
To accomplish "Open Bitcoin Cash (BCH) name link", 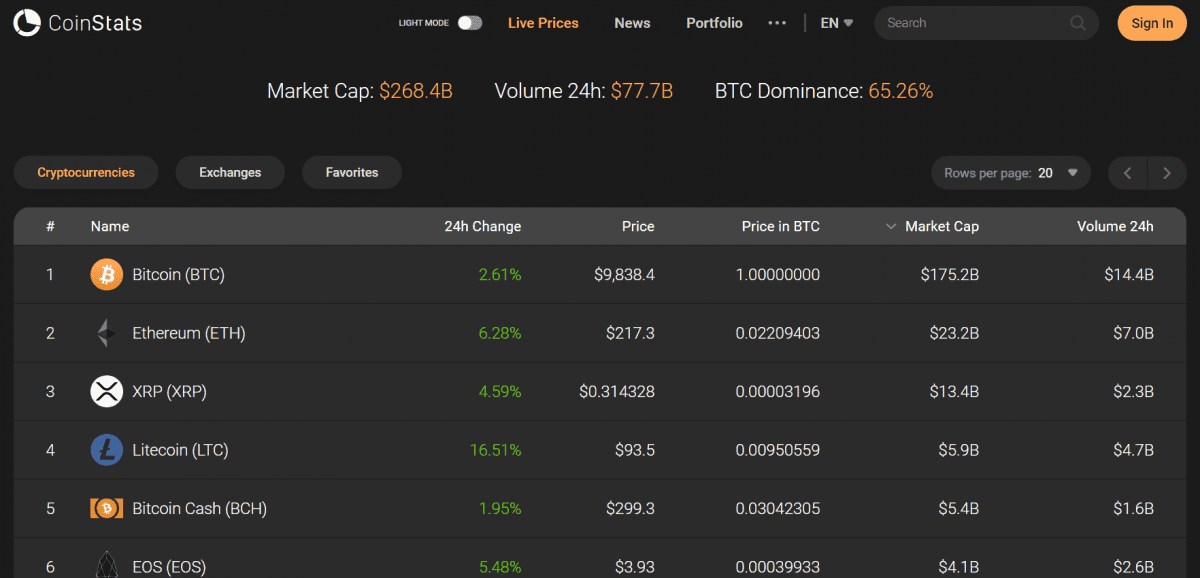I will pyautogui.click(x=199, y=508).
